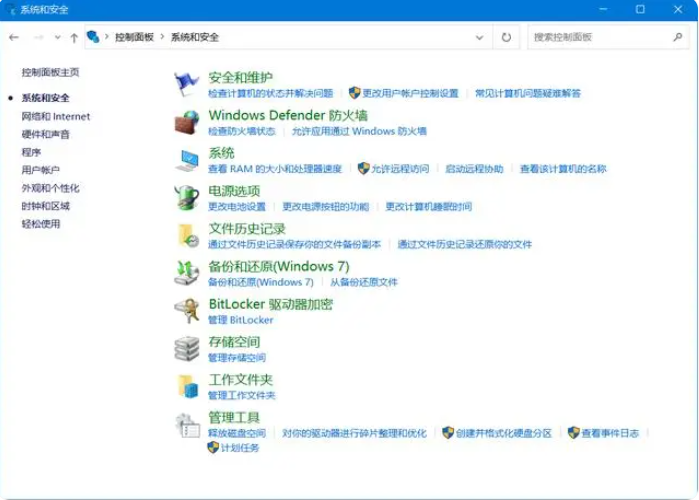This screenshot has width=699, height=500.
Task: Click the 安全和维护 flag icon
Action: pyautogui.click(x=187, y=84)
